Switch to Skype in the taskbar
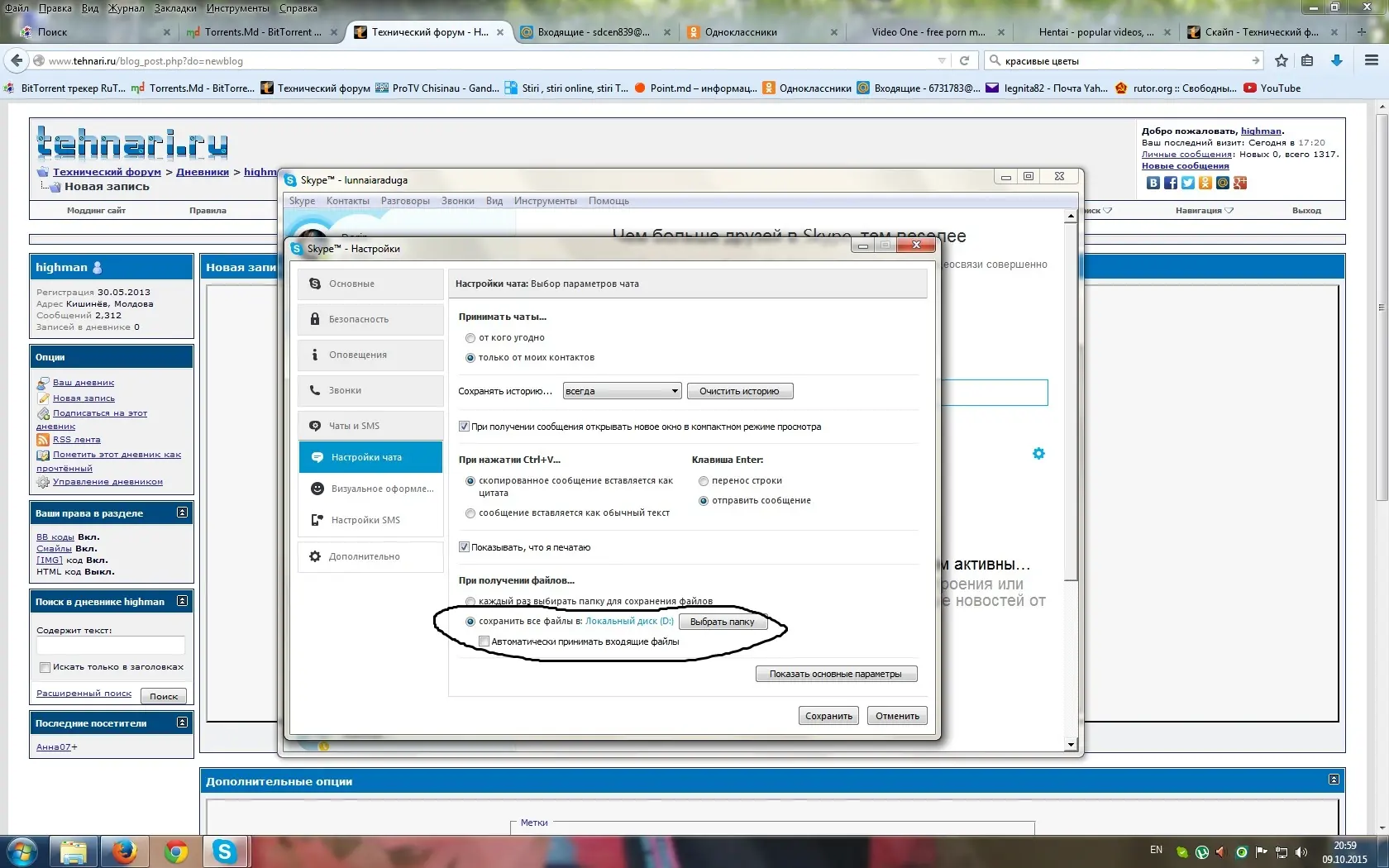 pyautogui.click(x=225, y=851)
